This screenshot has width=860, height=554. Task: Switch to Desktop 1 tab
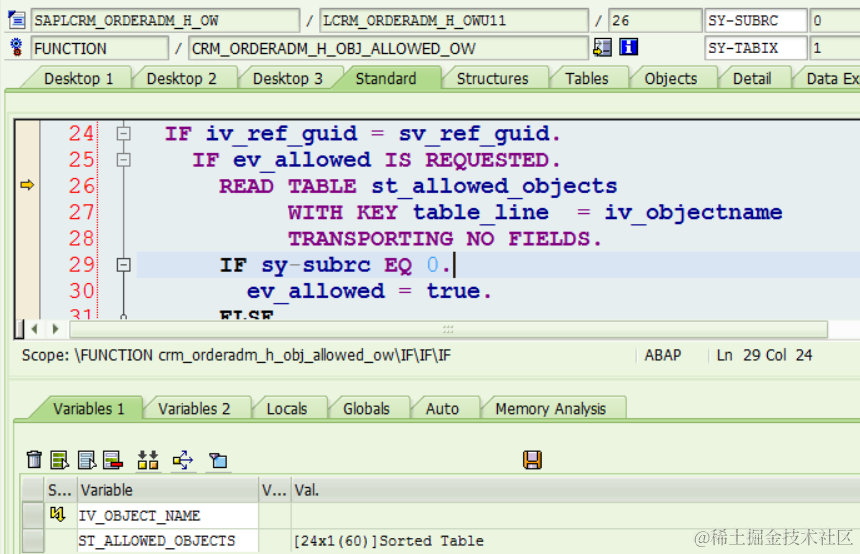(78, 78)
